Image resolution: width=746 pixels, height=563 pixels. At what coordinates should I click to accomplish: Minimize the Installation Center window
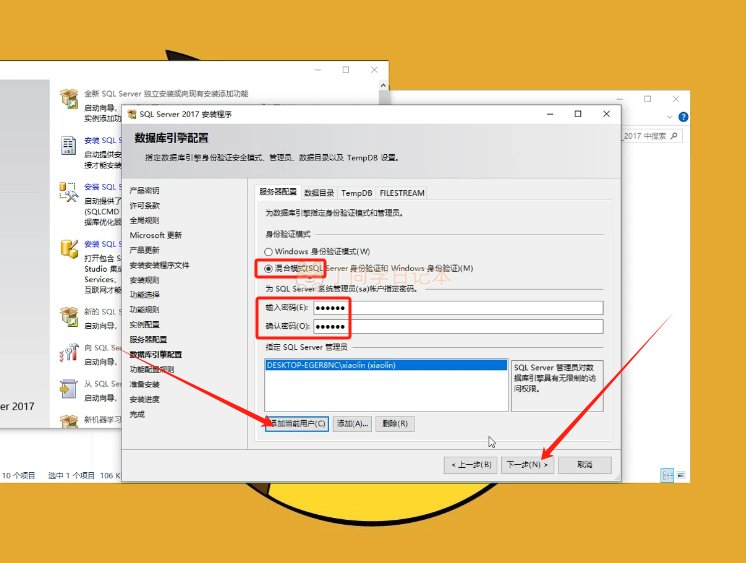coord(318,69)
